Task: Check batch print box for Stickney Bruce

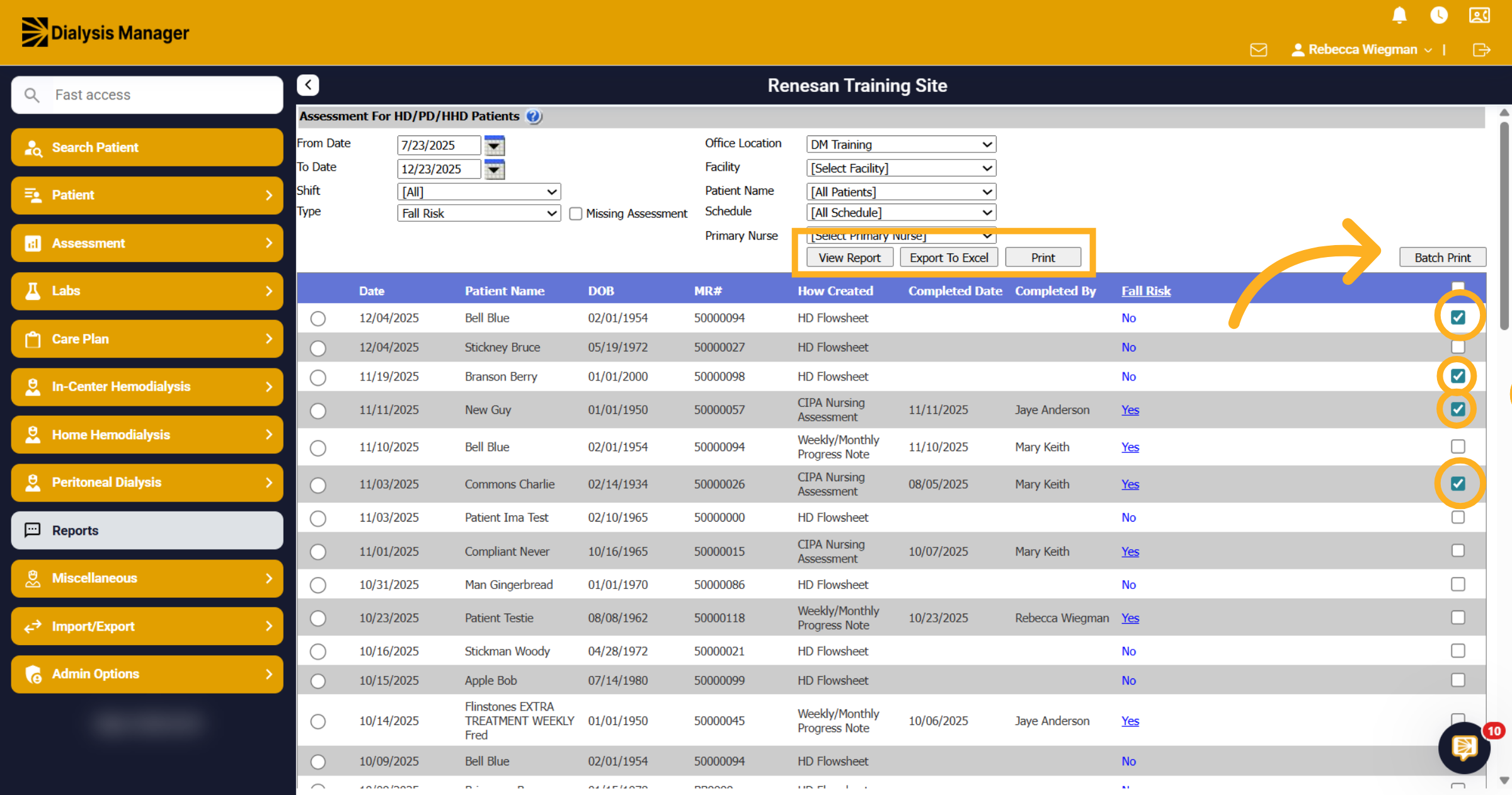Action: coord(1458,347)
